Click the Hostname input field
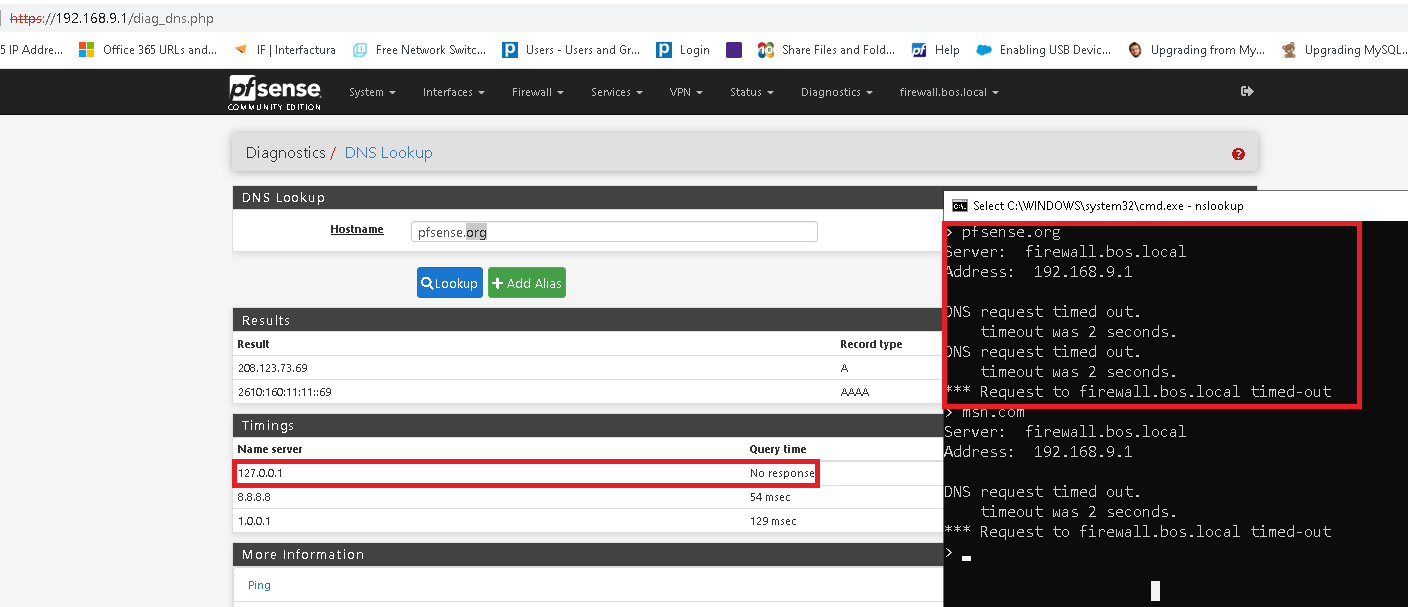Screen dimensions: 1408x607 [x=614, y=232]
